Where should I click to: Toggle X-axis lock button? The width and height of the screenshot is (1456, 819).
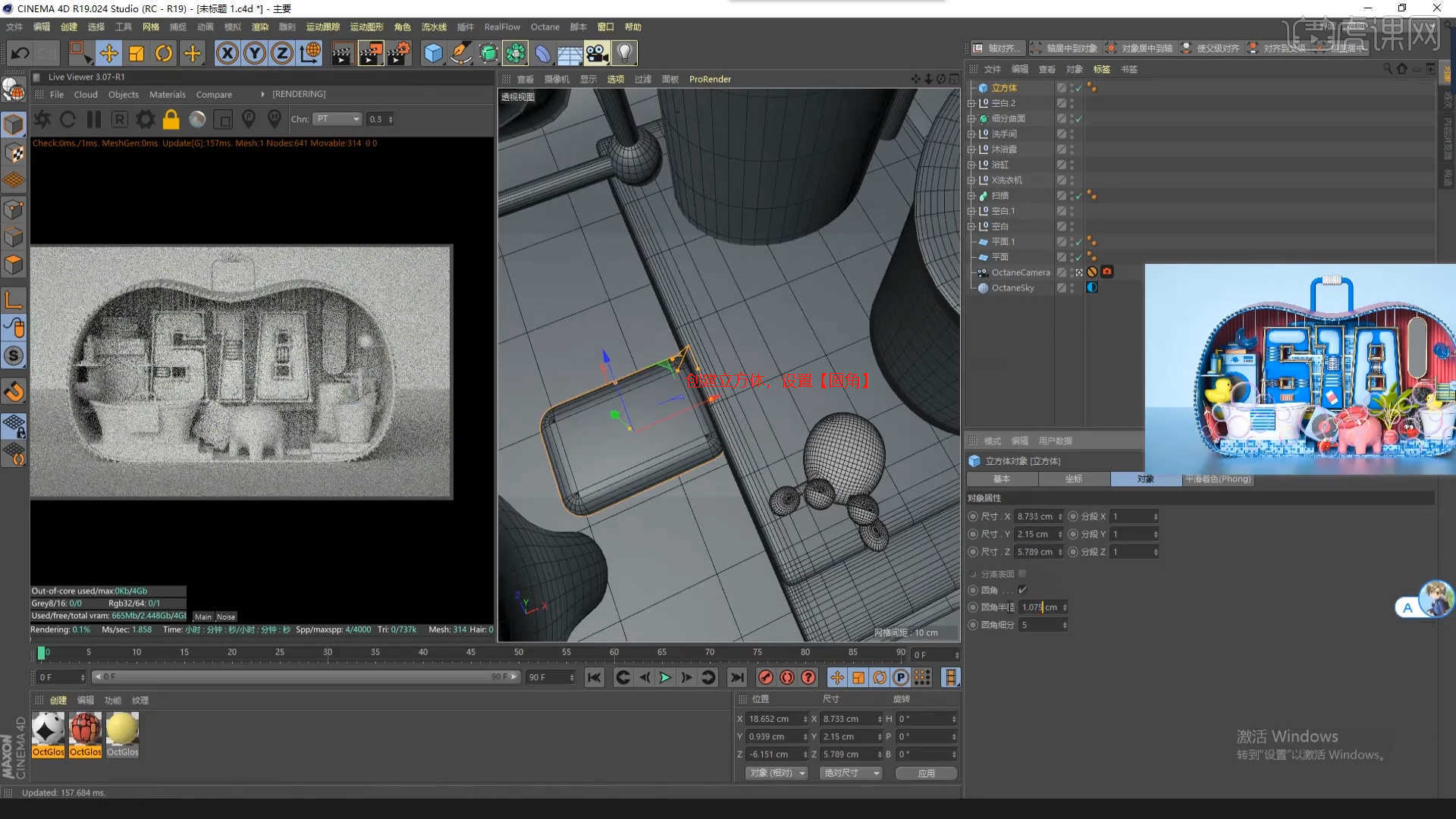[x=227, y=53]
